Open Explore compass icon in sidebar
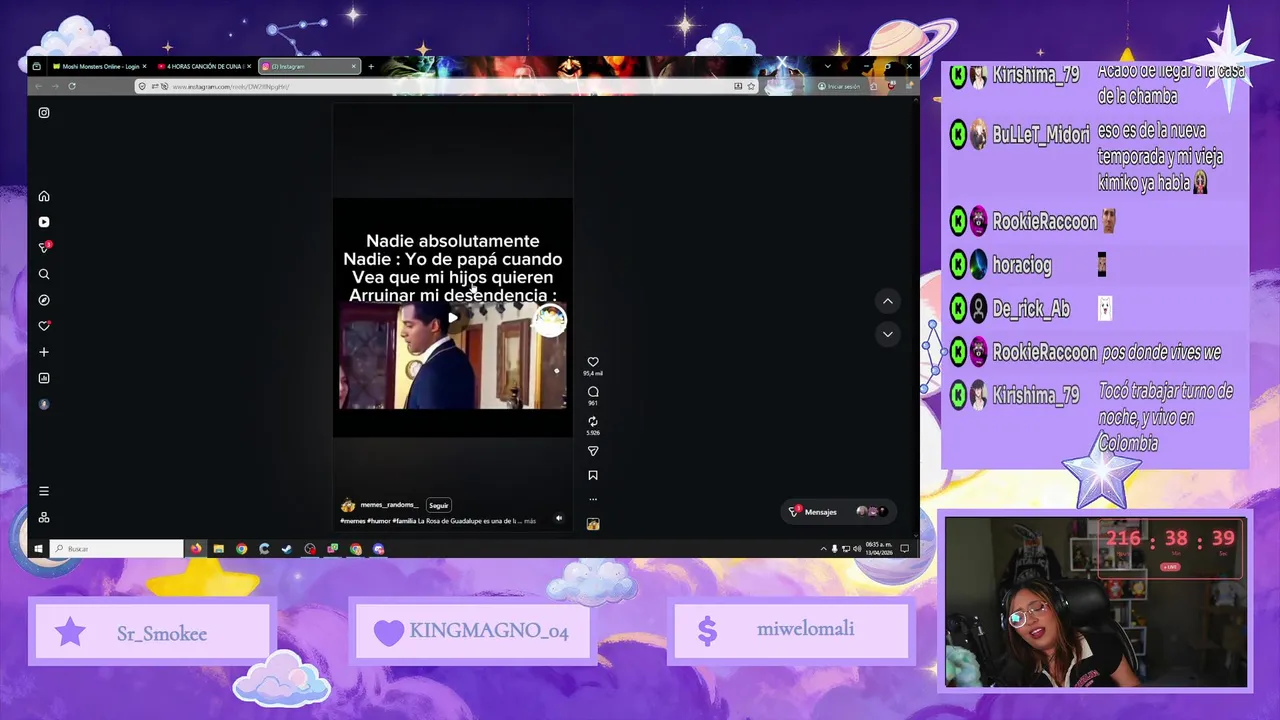Screen dimensions: 1280x720 [x=44, y=300]
